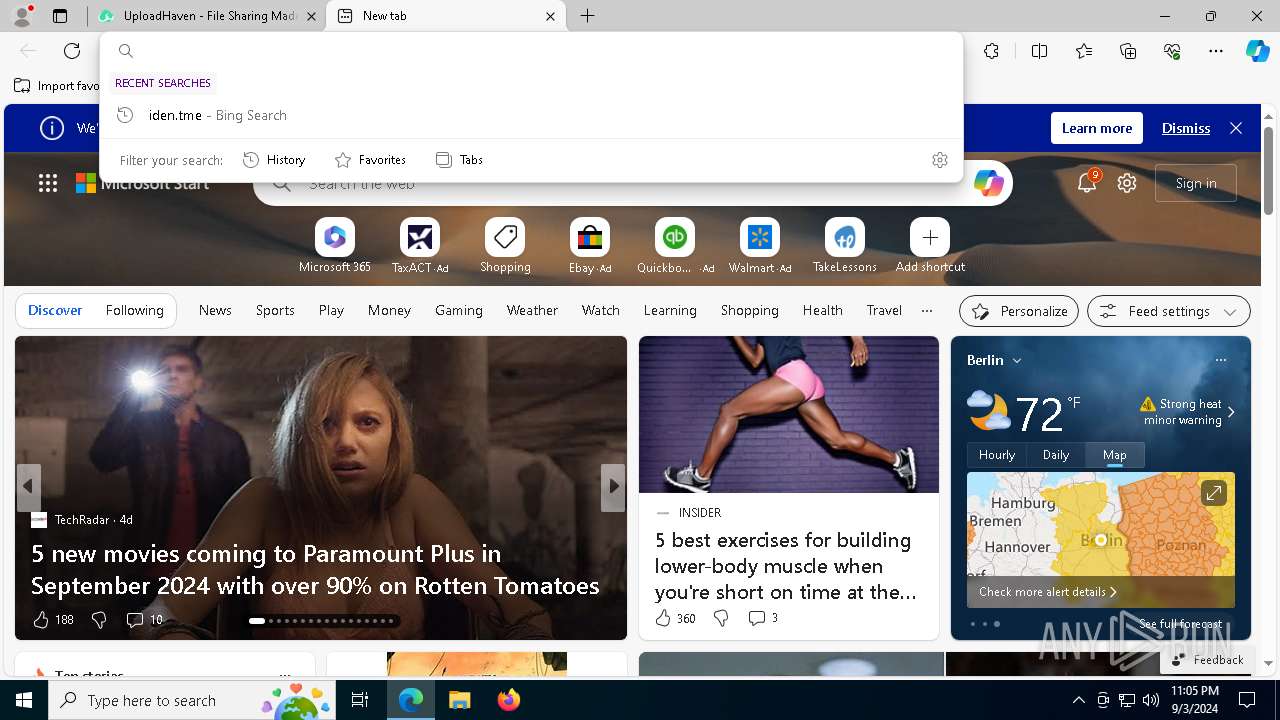Open the weather card more options menu
Viewport: 1280px width, 720px height.
point(1220,360)
